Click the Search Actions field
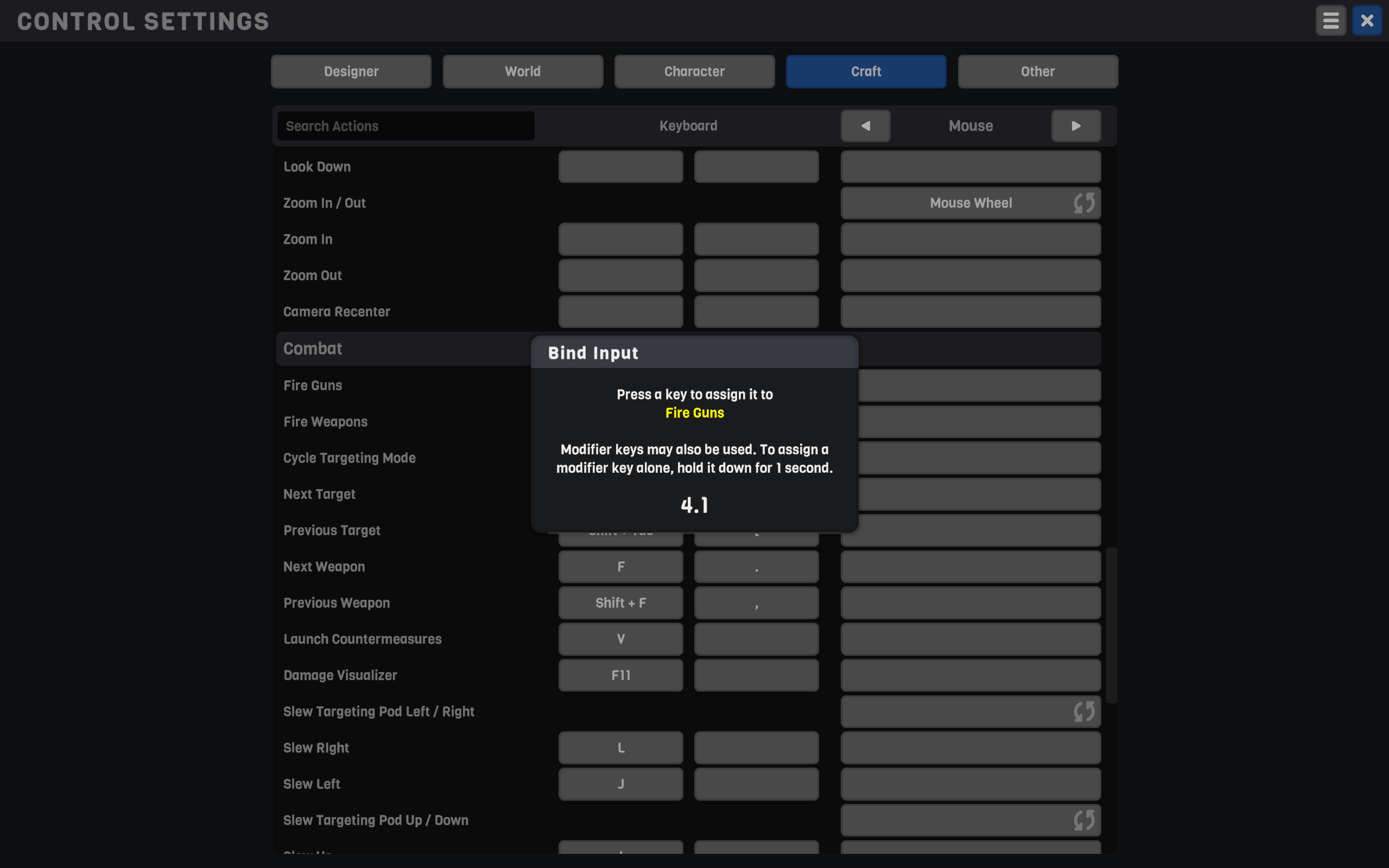Screen dimensions: 1389x868 405,126
